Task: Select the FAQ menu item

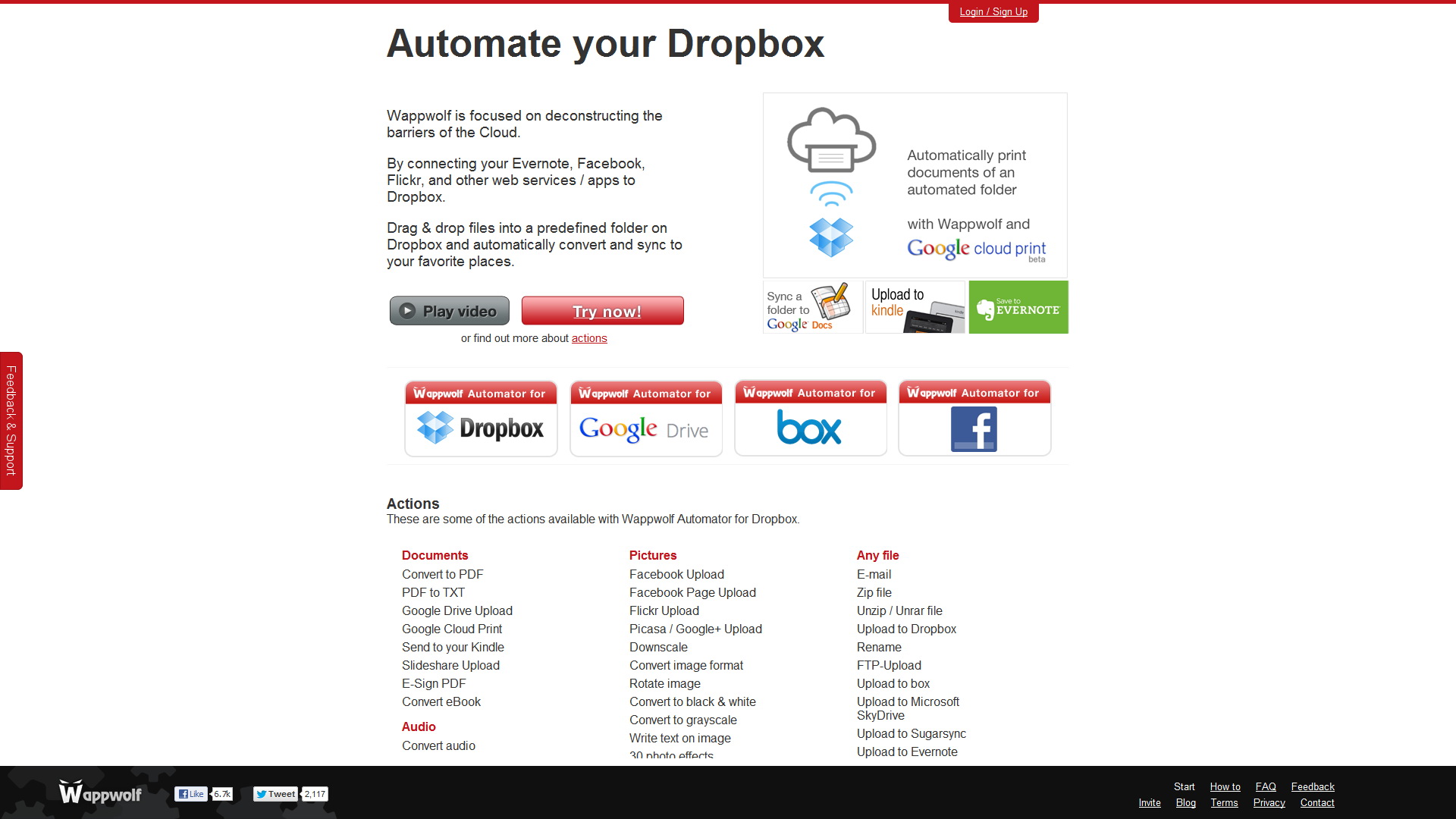Action: [1266, 787]
